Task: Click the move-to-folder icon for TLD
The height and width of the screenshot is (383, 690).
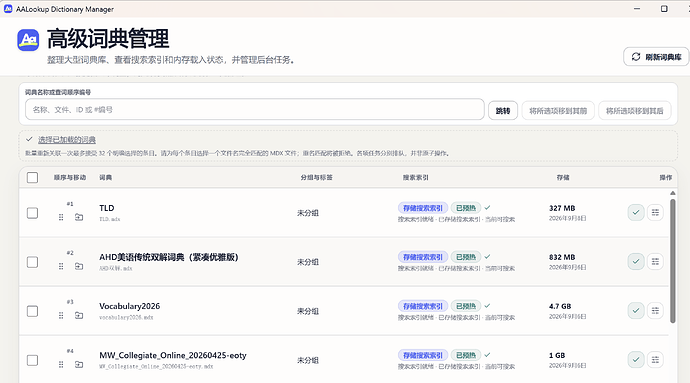Action: [79, 217]
